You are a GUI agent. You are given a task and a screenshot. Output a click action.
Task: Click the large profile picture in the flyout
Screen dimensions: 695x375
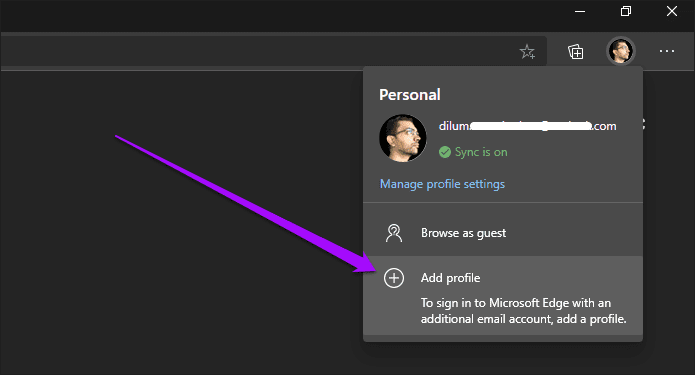point(403,138)
